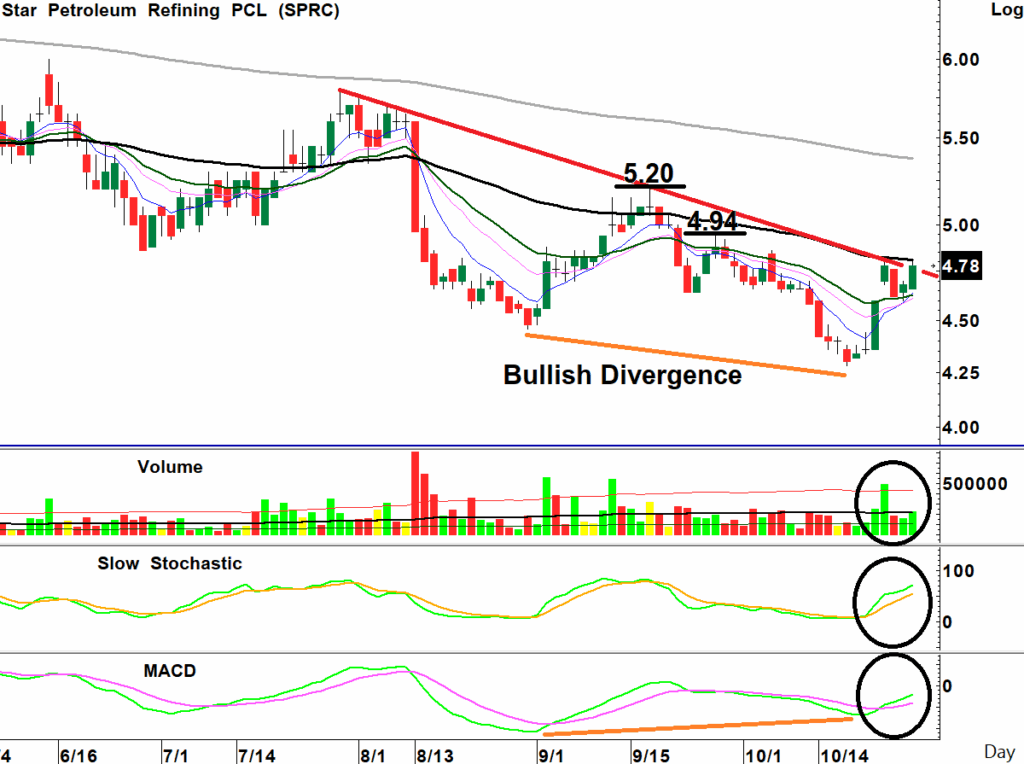The height and width of the screenshot is (764, 1024).
Task: Click the Volume panel label
Action: [x=170, y=466]
